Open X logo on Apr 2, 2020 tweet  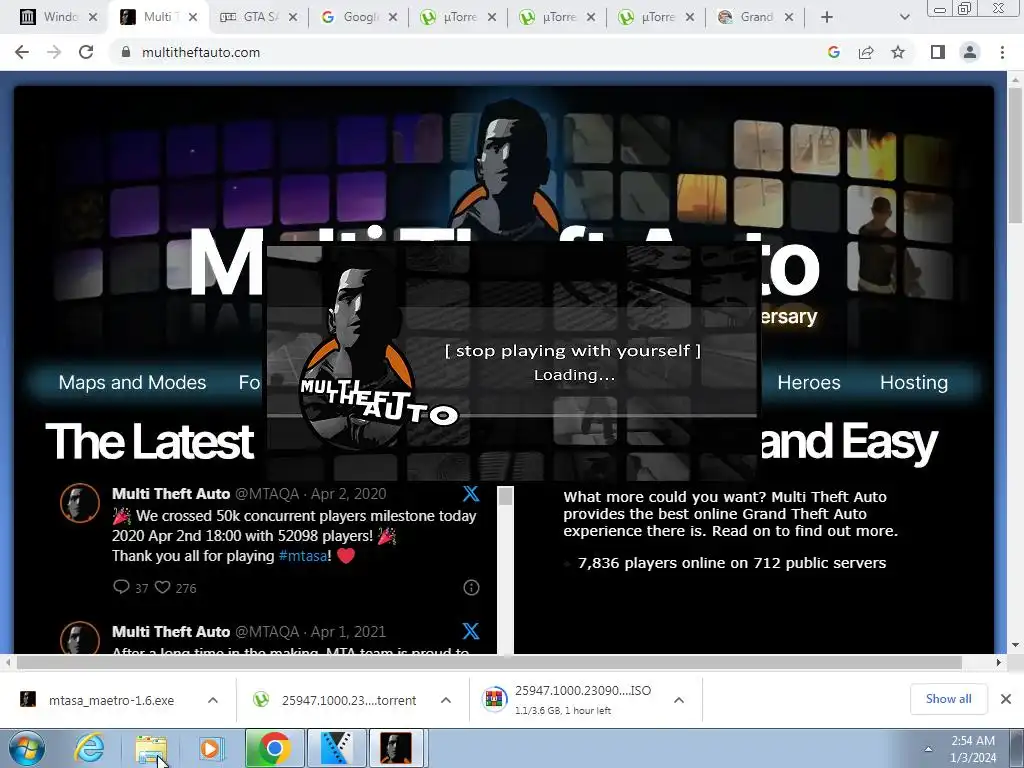[x=471, y=494]
